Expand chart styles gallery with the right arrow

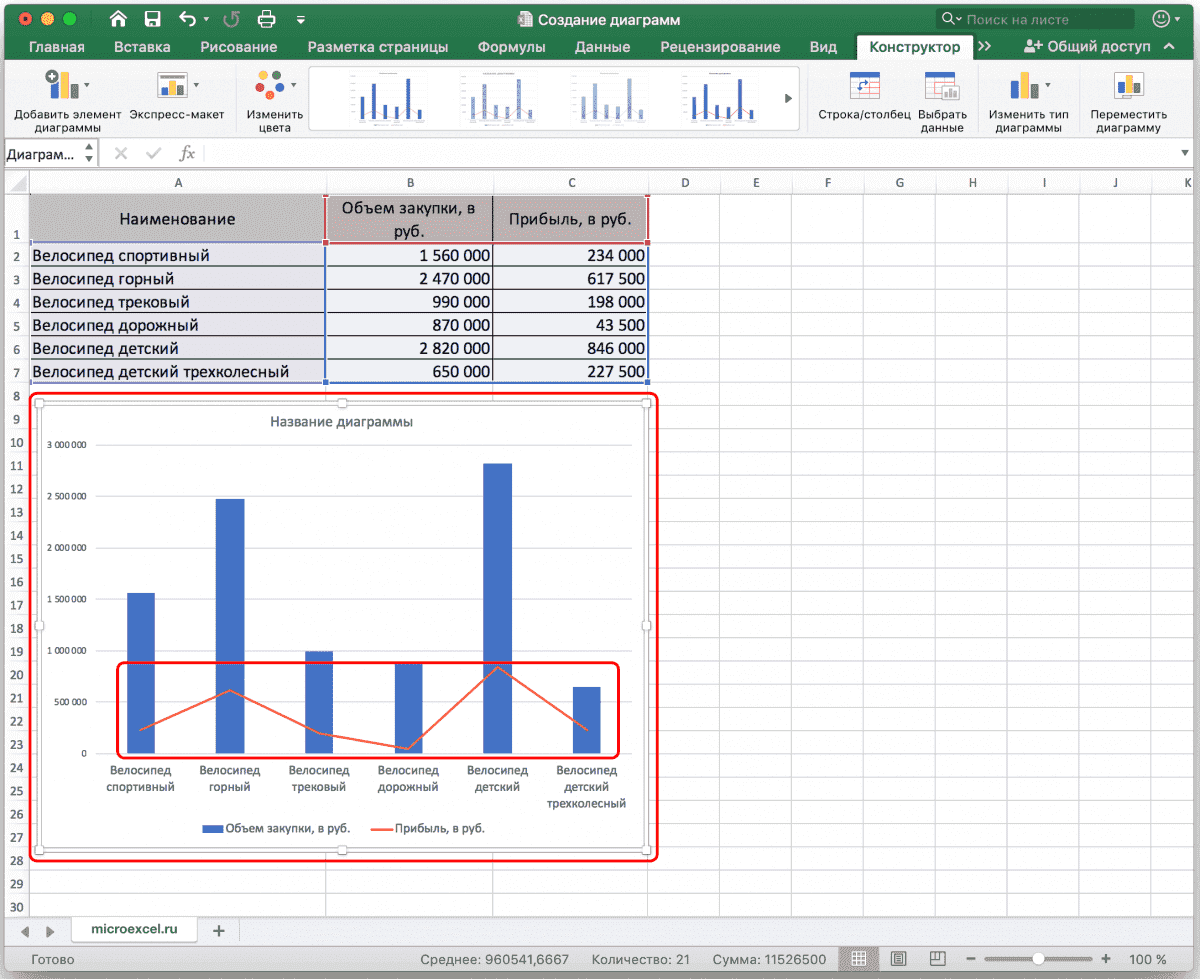click(x=788, y=98)
